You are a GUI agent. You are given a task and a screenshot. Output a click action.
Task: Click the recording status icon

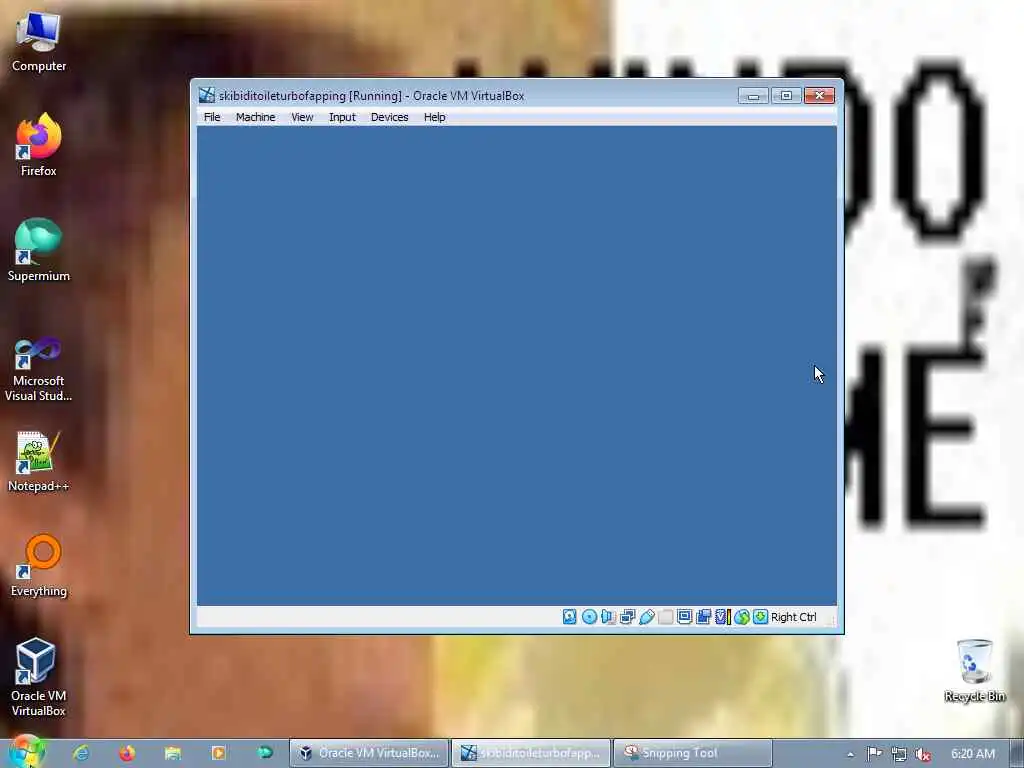[x=703, y=616]
